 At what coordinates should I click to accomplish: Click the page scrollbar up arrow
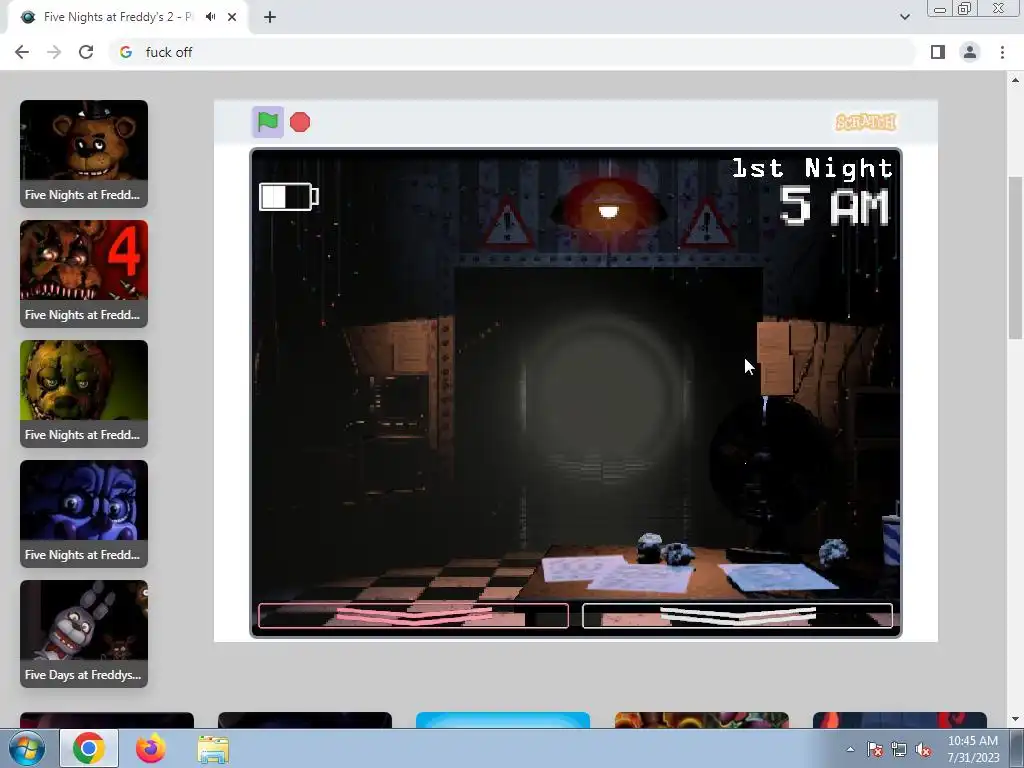(1015, 80)
